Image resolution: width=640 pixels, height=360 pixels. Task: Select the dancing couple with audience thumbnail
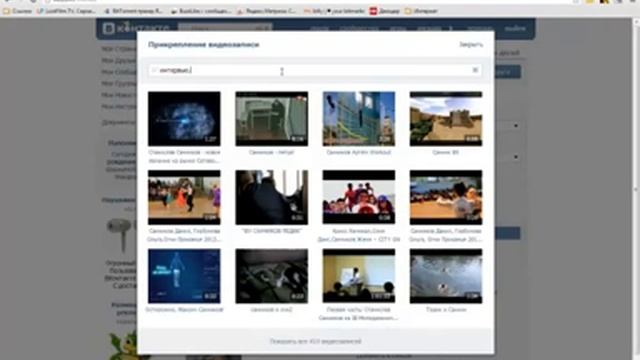tap(446, 198)
